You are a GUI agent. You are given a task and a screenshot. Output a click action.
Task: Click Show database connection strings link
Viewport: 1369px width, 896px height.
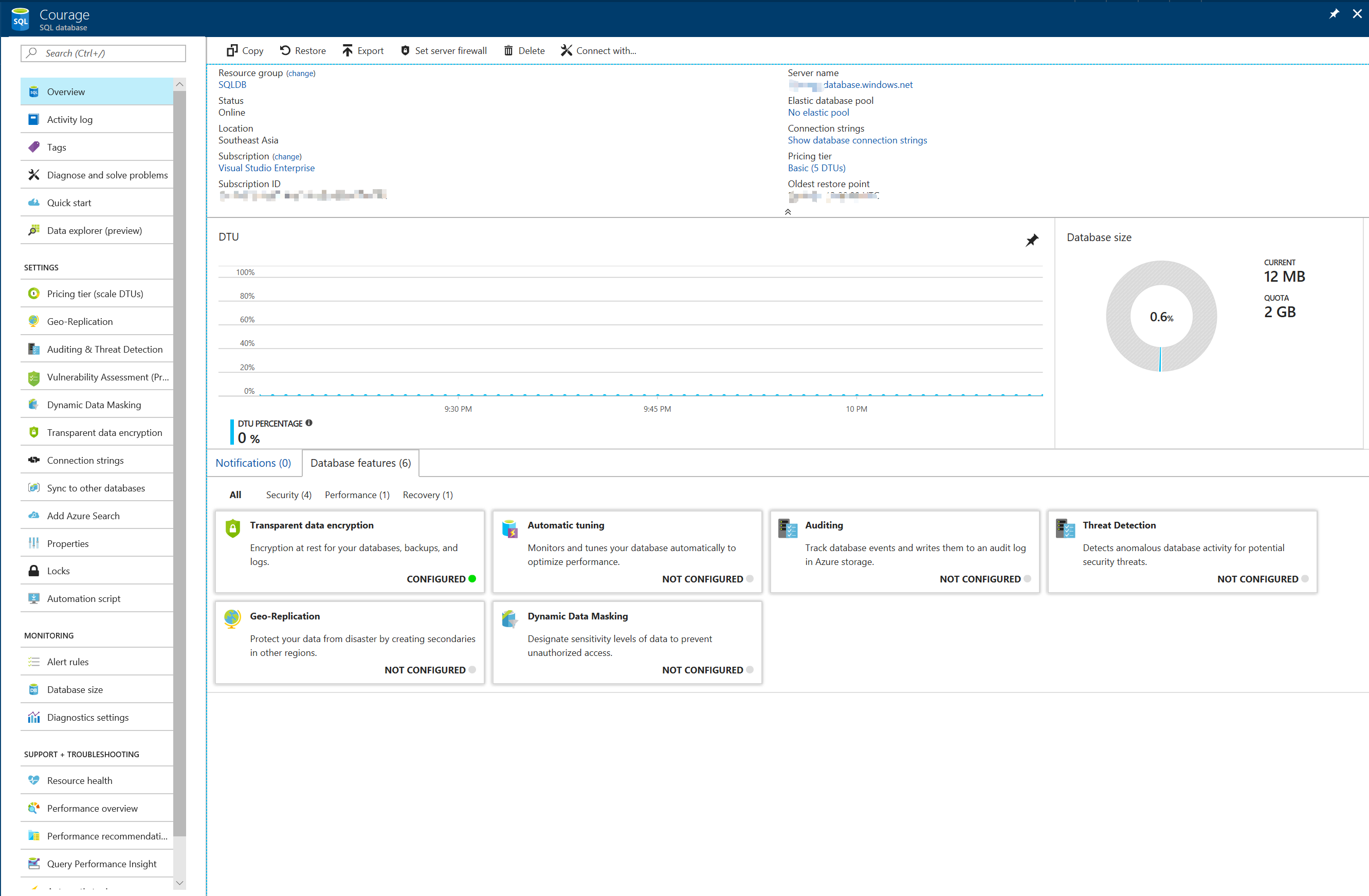click(857, 140)
